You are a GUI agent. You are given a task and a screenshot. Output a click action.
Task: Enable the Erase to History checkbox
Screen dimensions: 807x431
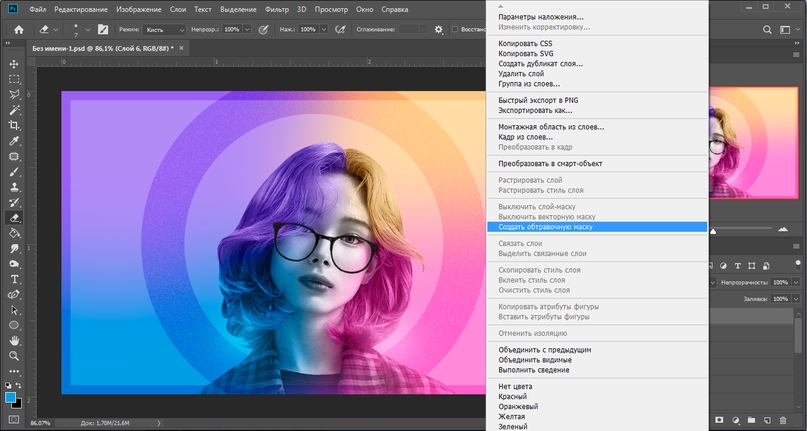pos(454,29)
